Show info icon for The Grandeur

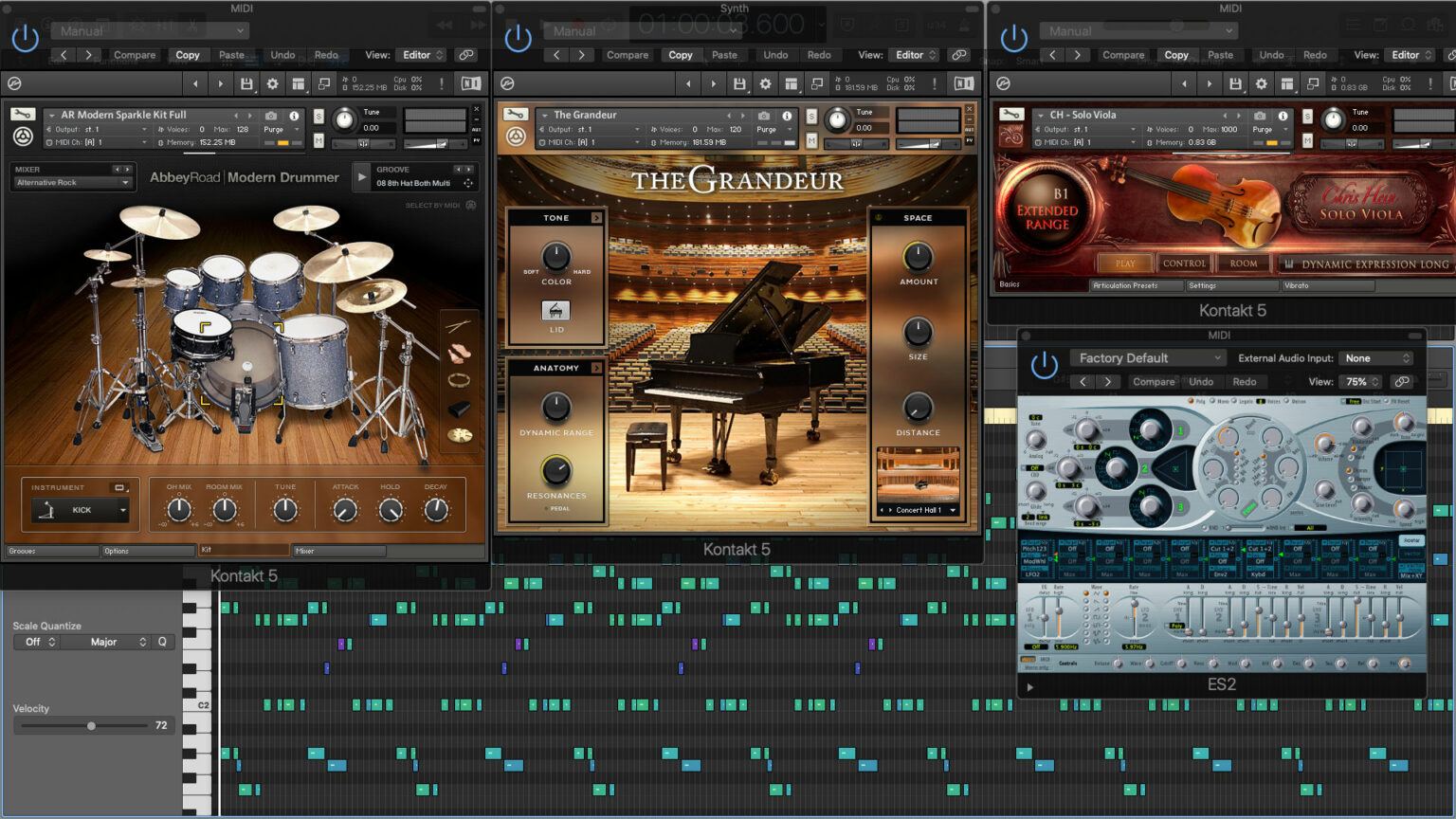[x=787, y=116]
